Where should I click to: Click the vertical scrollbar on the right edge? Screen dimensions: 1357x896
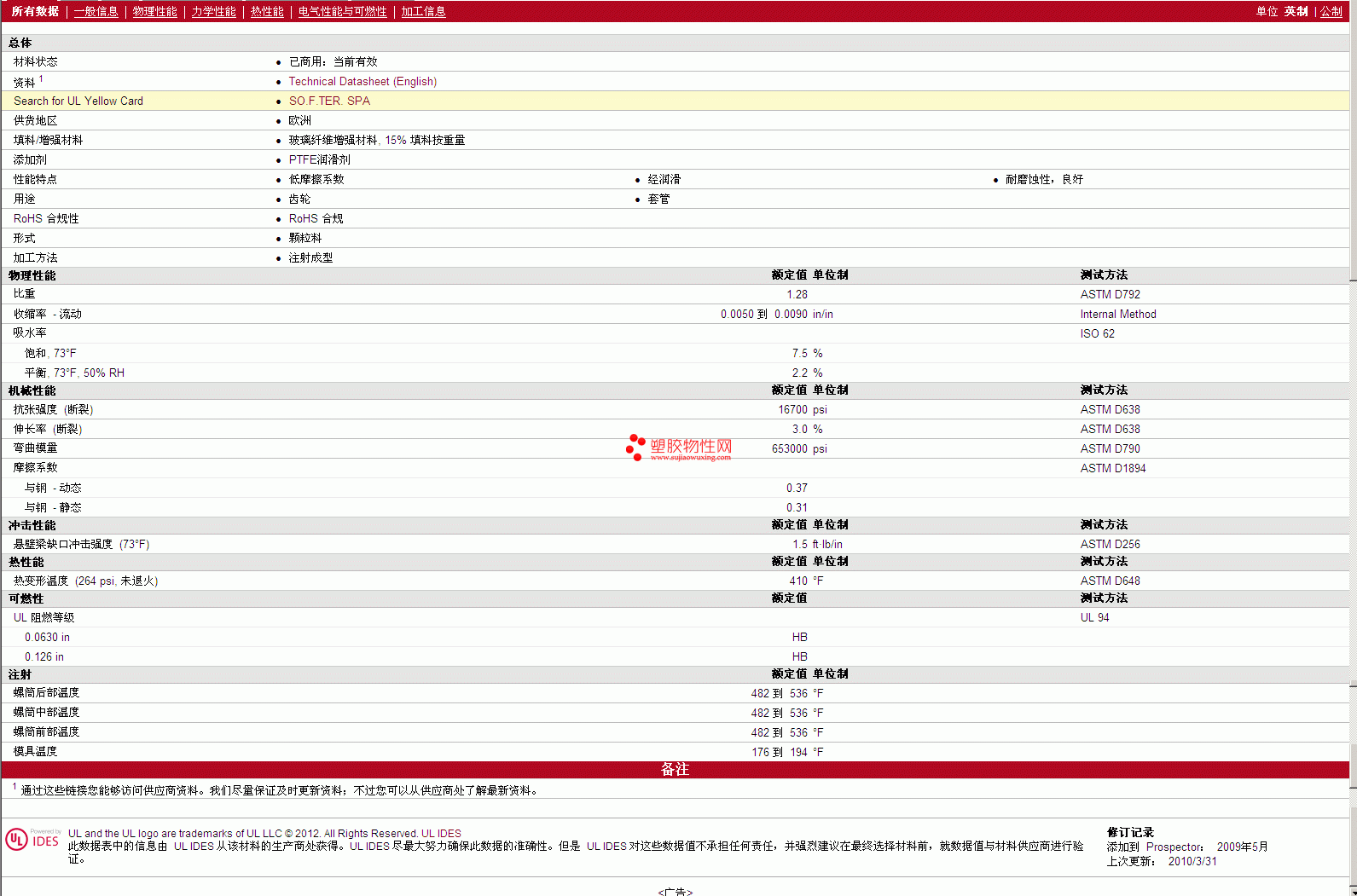[1353, 426]
